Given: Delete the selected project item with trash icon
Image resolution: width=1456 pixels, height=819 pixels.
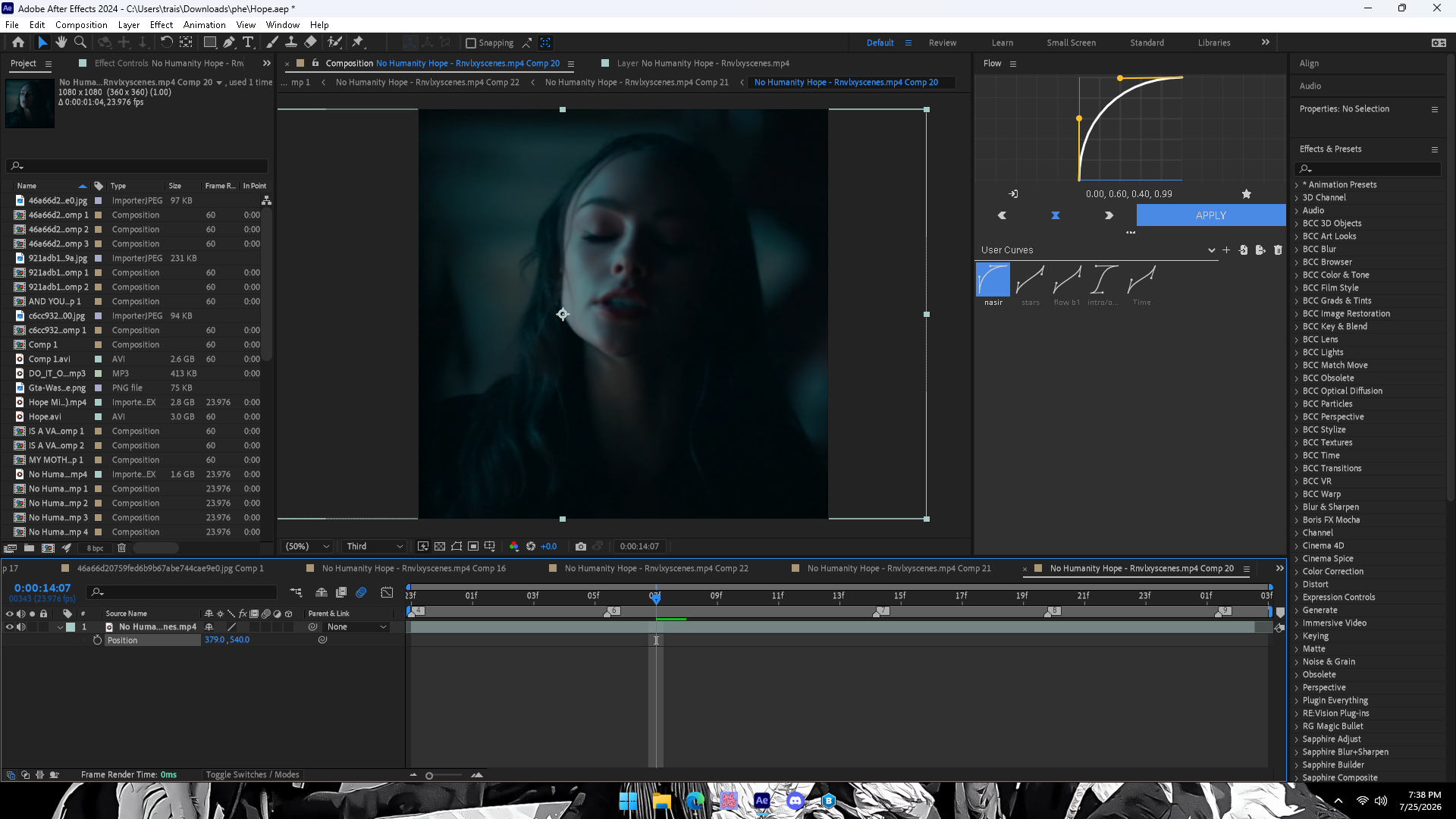Looking at the screenshot, I should point(121,548).
